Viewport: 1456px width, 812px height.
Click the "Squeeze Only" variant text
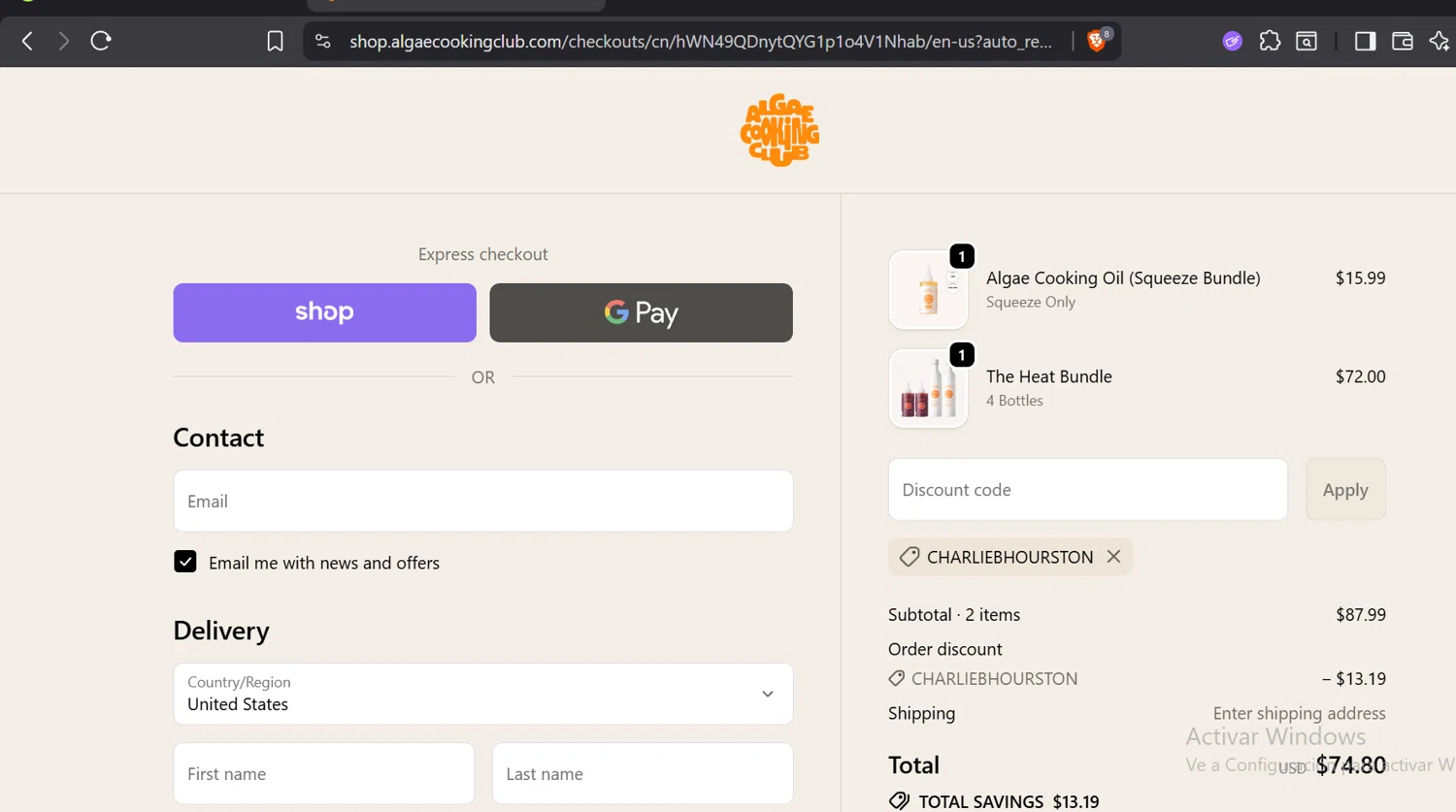tap(1031, 302)
